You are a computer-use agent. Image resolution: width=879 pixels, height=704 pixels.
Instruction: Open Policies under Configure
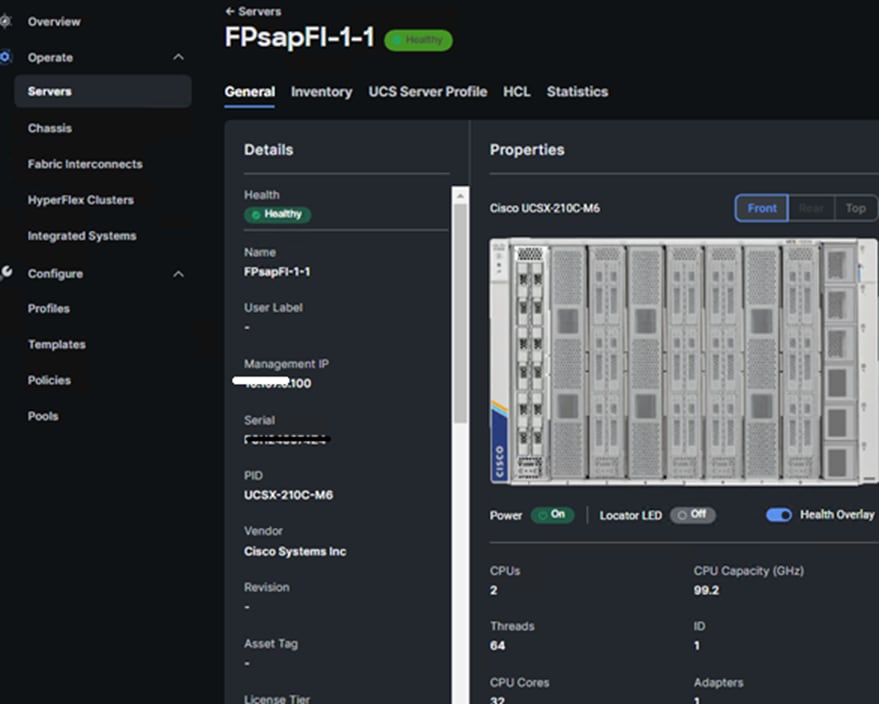(x=49, y=381)
